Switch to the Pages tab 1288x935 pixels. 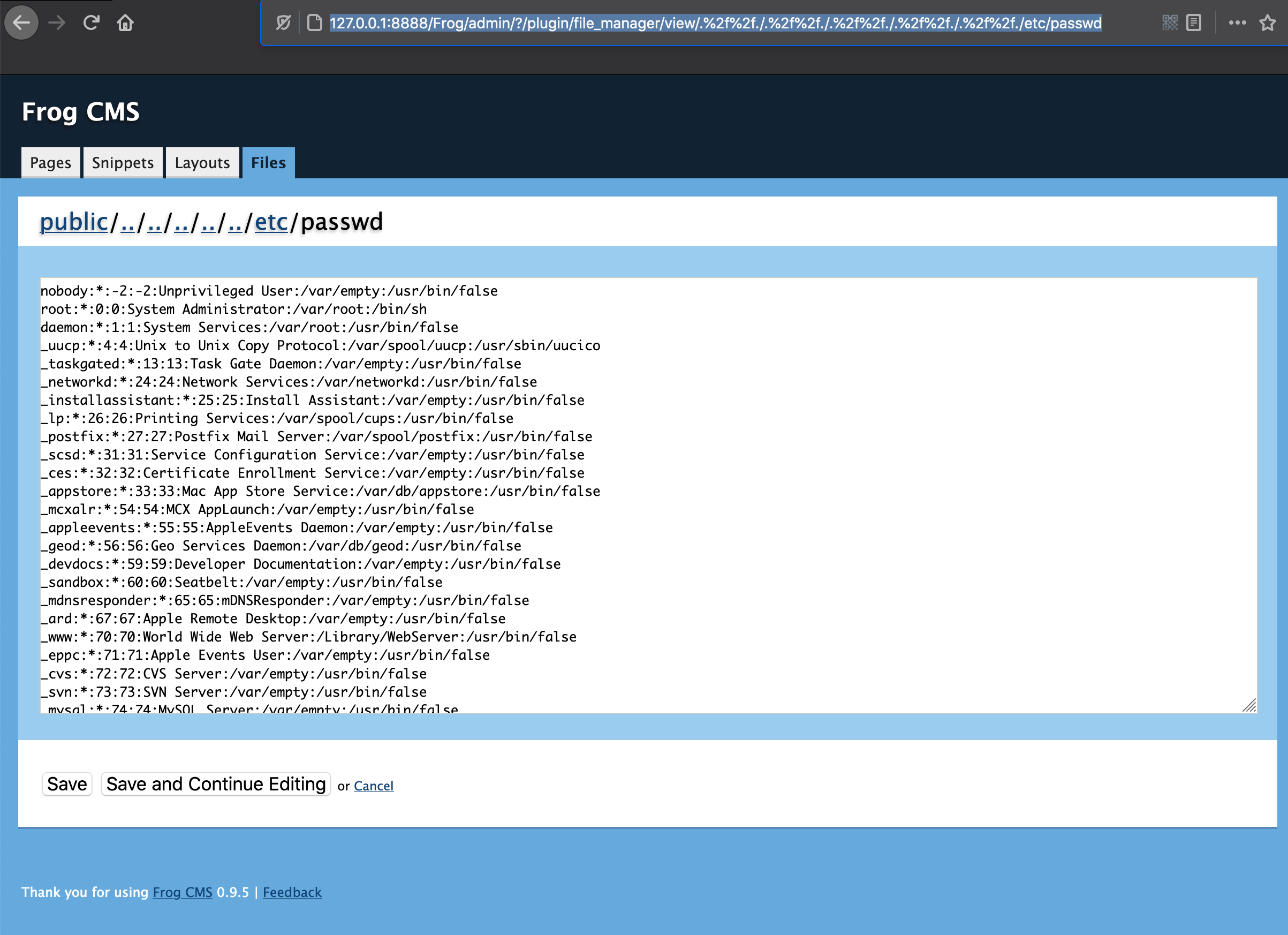50,162
